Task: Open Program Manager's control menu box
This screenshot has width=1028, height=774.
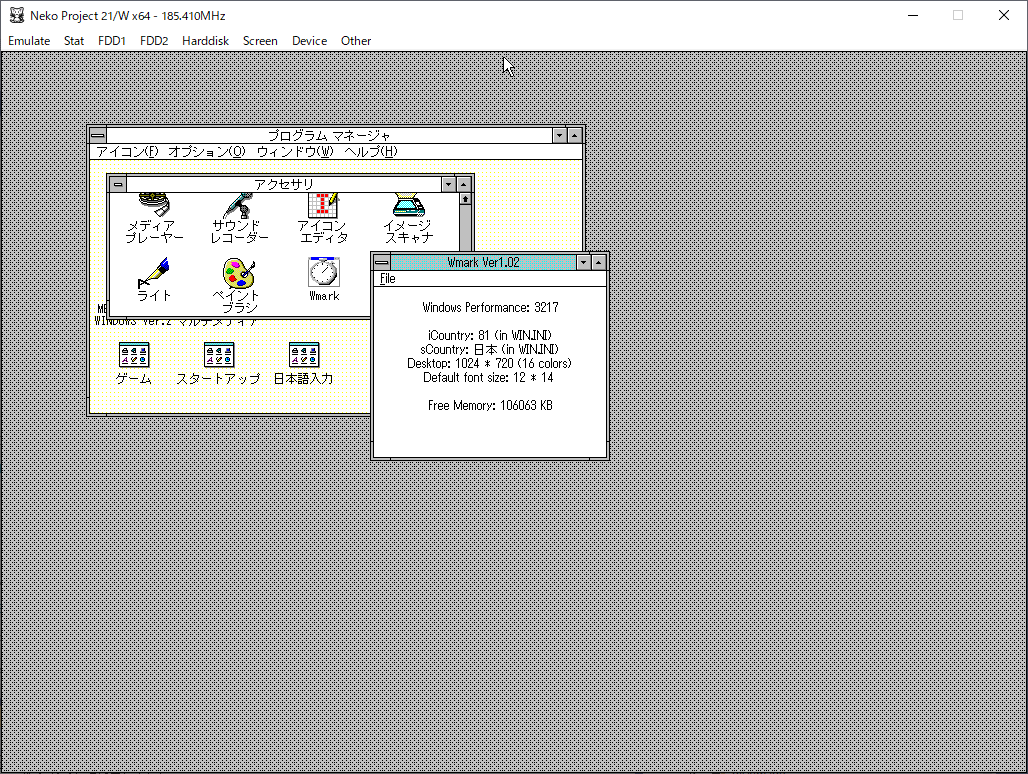Action: (98, 135)
